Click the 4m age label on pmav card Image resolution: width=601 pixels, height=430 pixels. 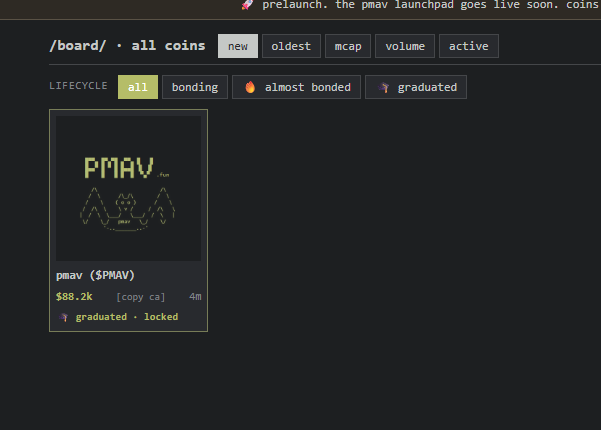pos(195,297)
